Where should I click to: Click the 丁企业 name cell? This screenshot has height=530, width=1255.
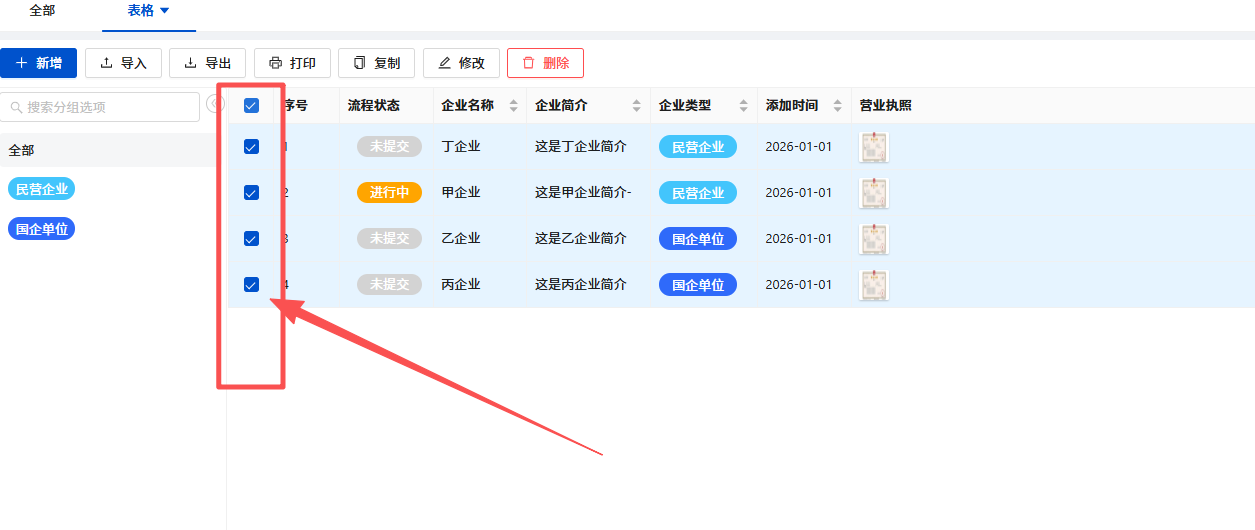pyautogui.click(x=461, y=147)
